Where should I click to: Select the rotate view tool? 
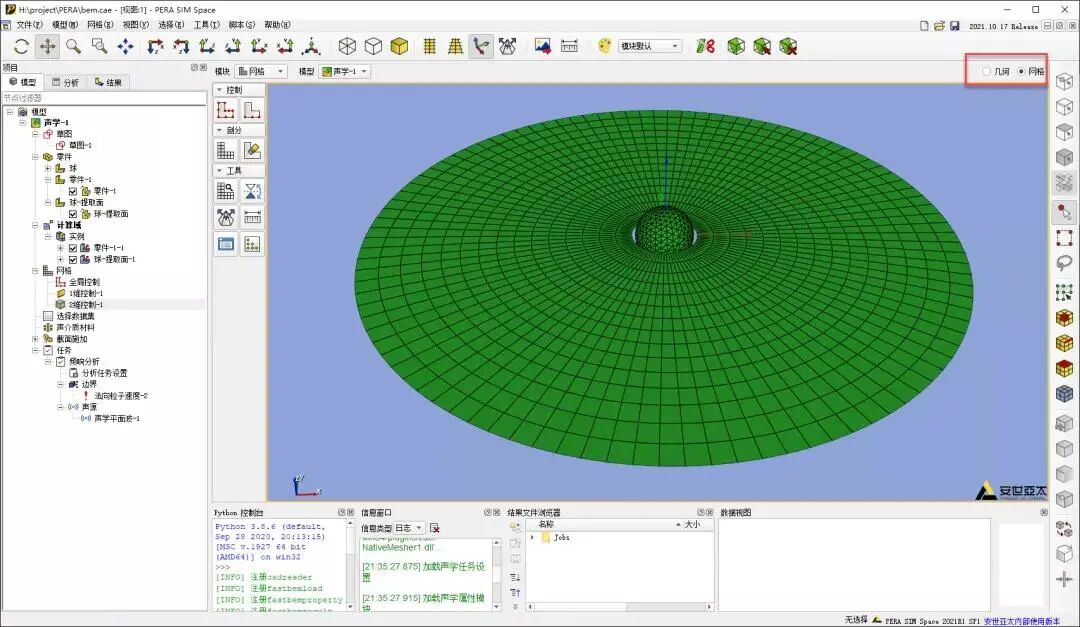(x=21, y=46)
